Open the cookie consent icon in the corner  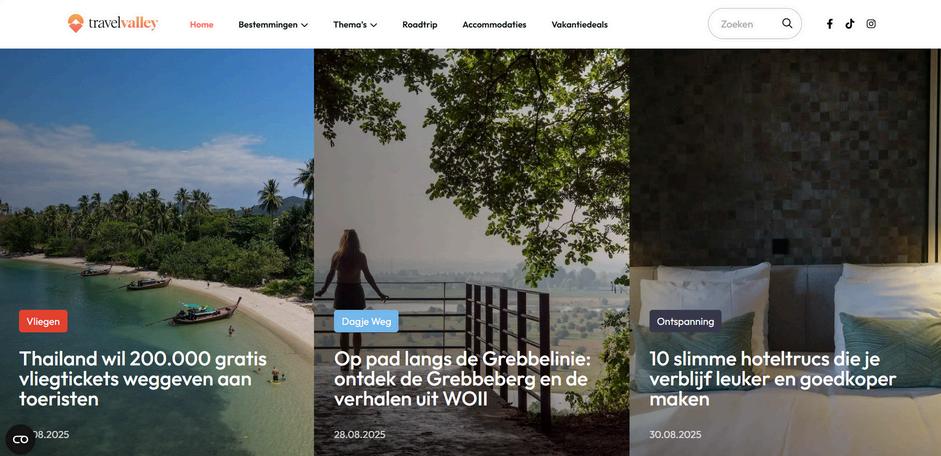click(x=20, y=440)
